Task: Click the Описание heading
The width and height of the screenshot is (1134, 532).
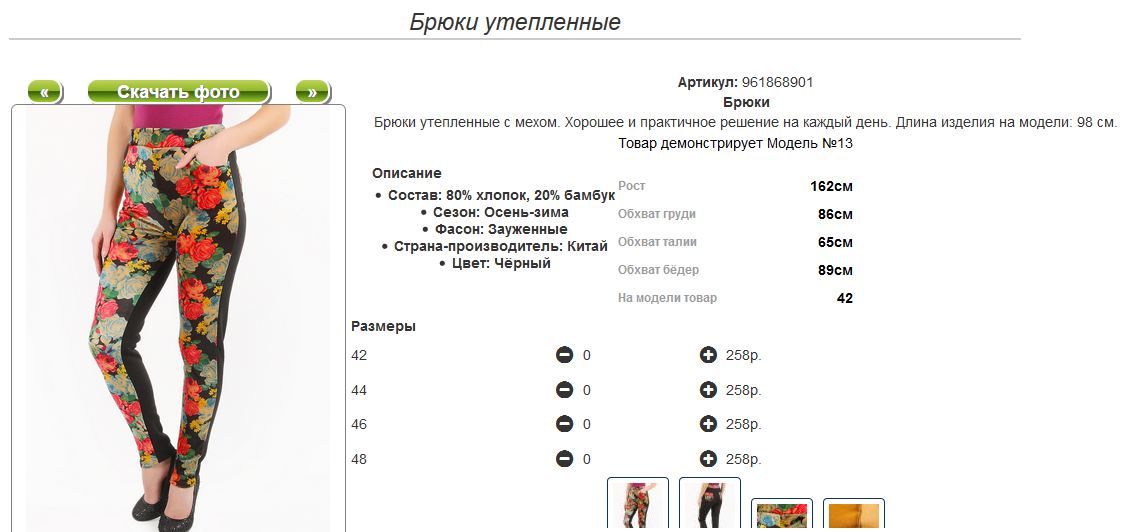Action: (x=406, y=173)
